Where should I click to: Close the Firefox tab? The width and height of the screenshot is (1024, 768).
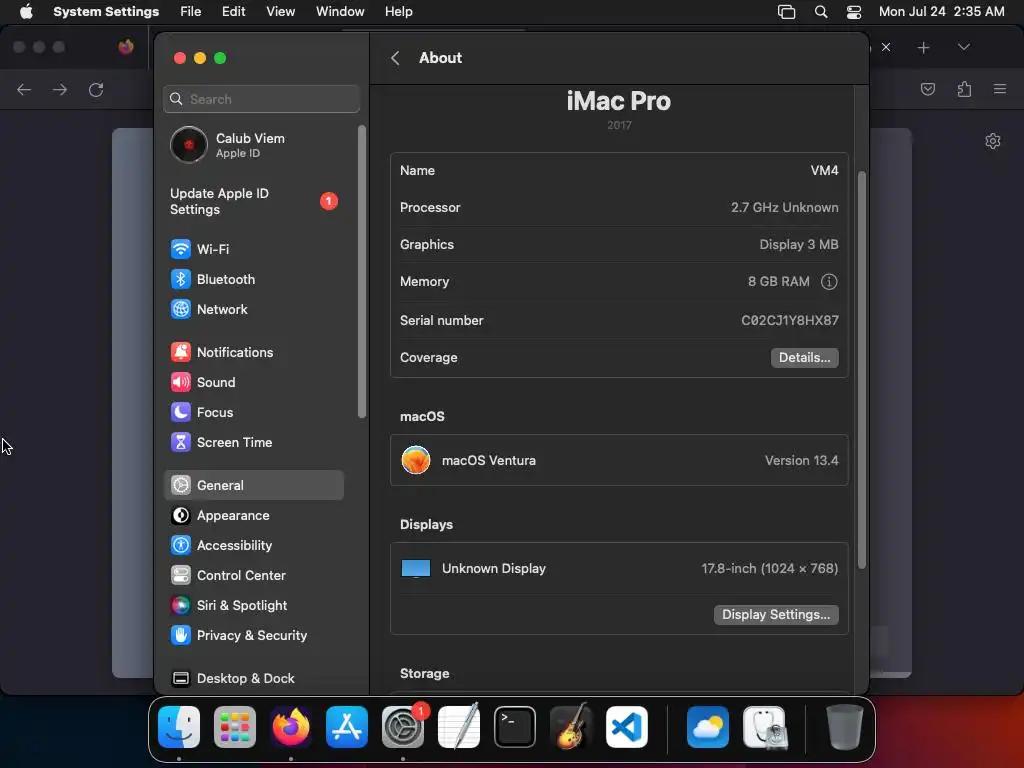pos(886,47)
